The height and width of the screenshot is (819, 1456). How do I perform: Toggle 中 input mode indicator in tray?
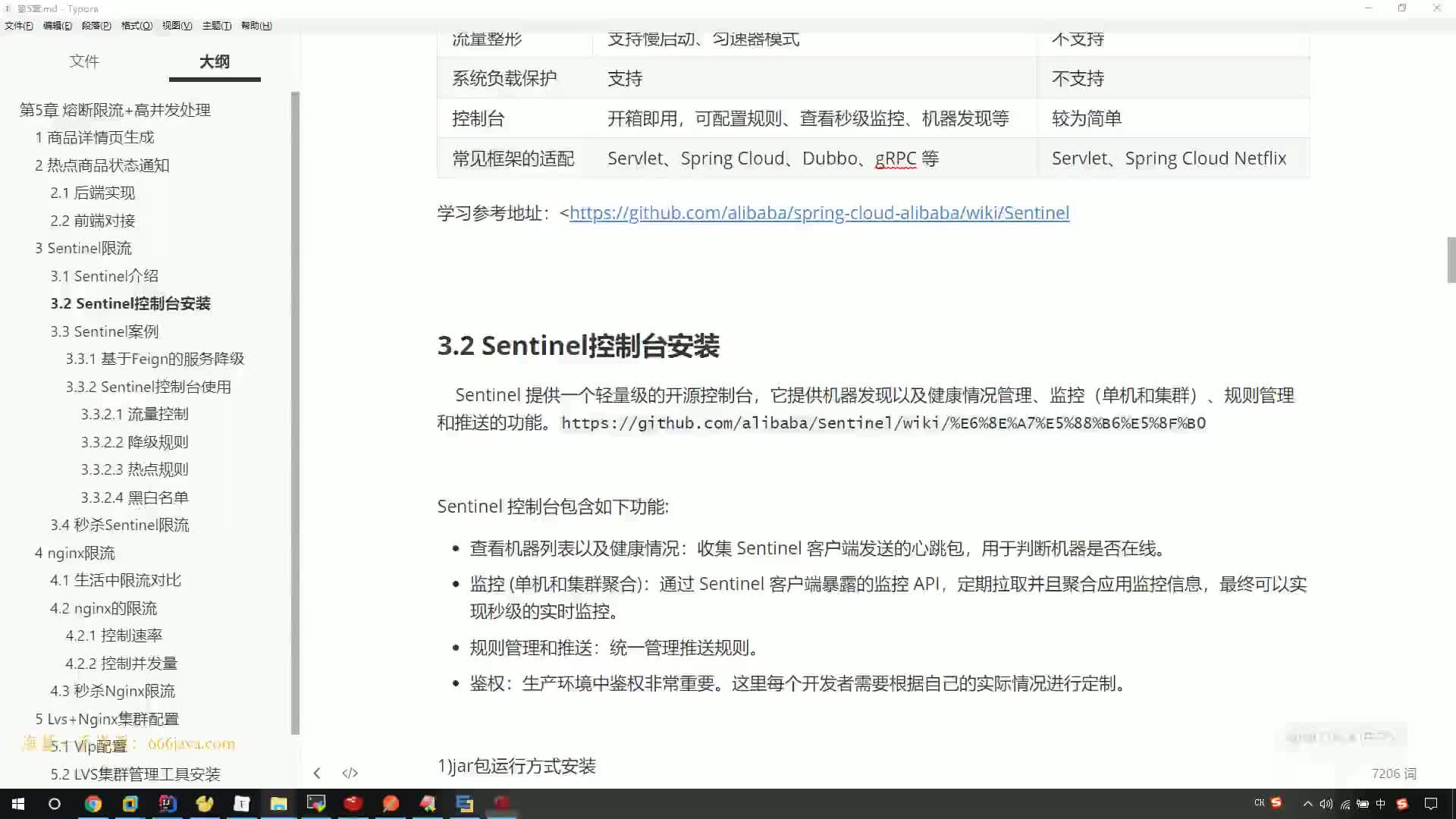[1381, 804]
